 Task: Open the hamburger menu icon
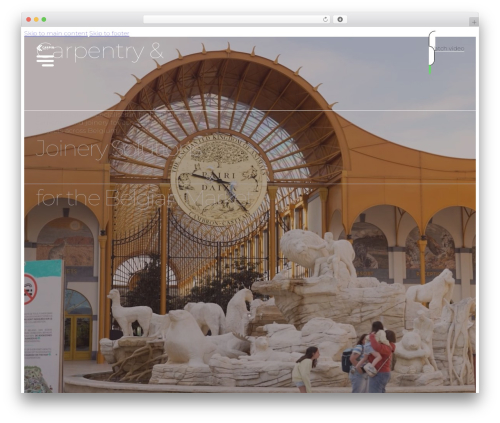(x=45, y=61)
